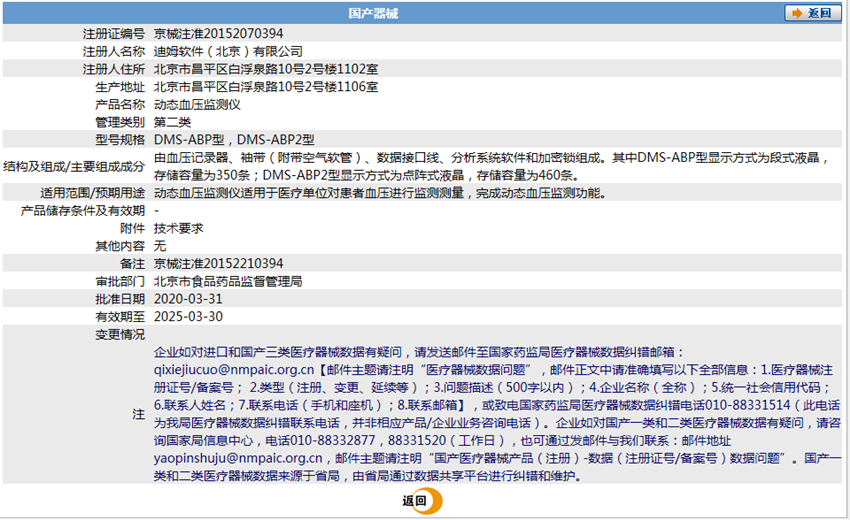This screenshot has height=520, width=850.
Task: Click the 返回 button below the table
Action: point(422,501)
